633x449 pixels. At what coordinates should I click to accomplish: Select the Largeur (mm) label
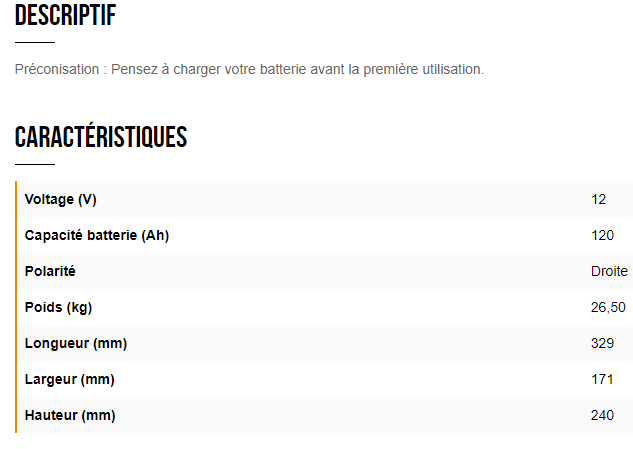coord(69,379)
